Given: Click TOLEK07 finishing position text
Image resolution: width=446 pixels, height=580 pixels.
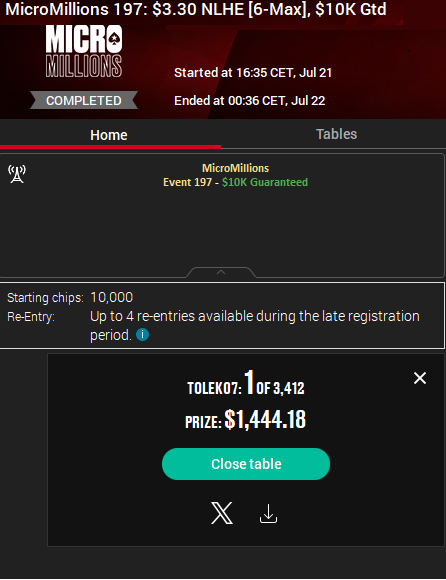Looking at the screenshot, I should click(246, 383).
